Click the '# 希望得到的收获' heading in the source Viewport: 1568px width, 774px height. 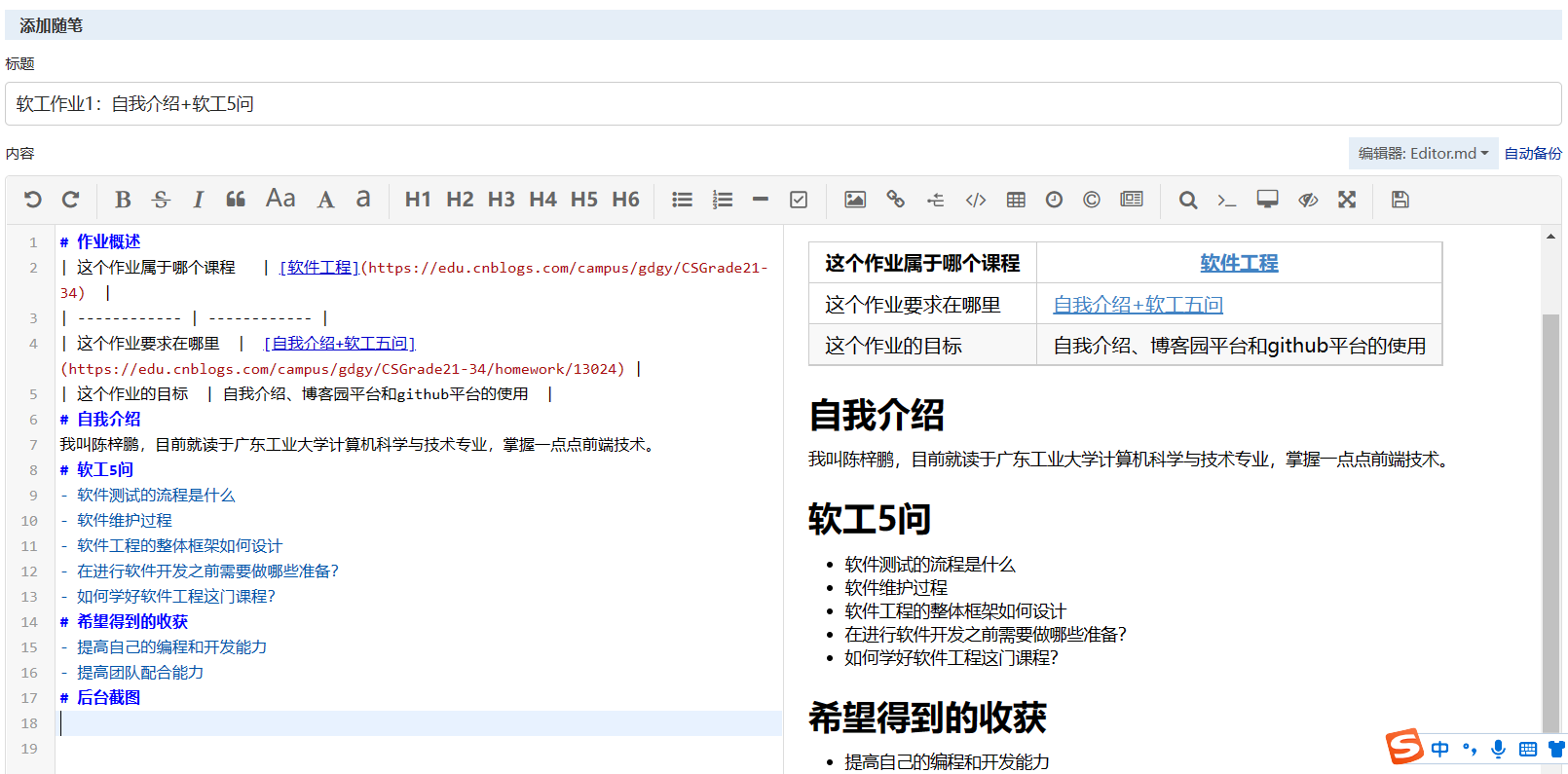tap(124, 621)
